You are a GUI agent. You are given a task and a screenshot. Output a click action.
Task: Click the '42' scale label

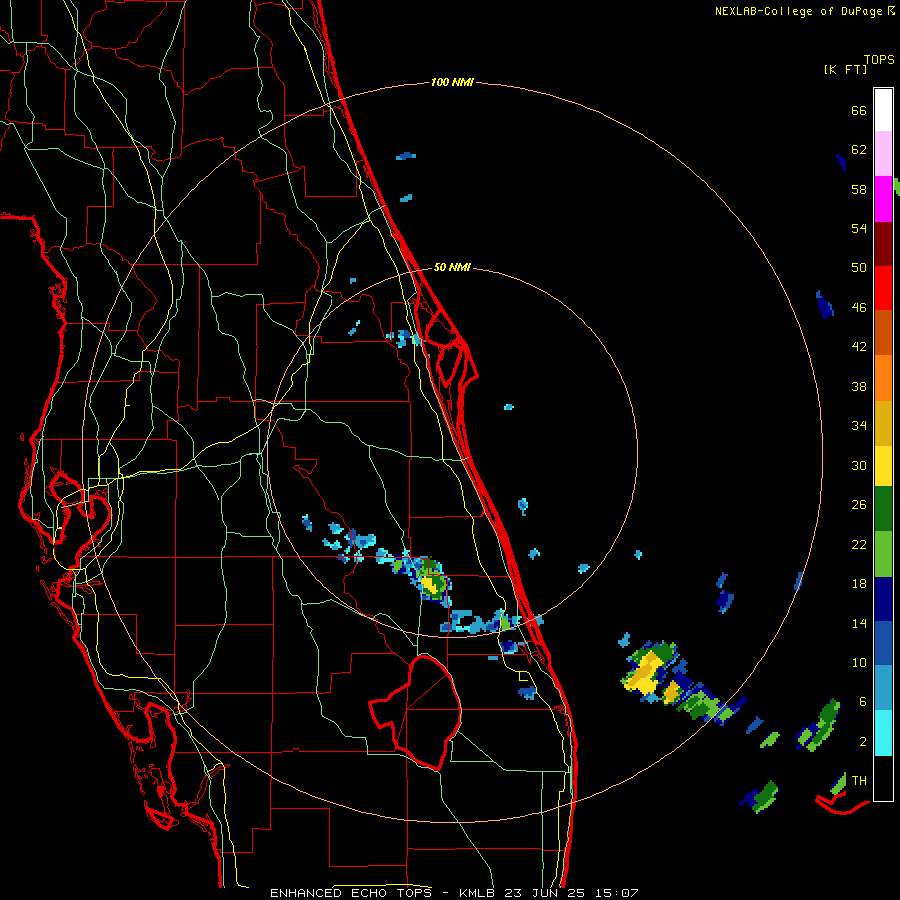(859, 347)
